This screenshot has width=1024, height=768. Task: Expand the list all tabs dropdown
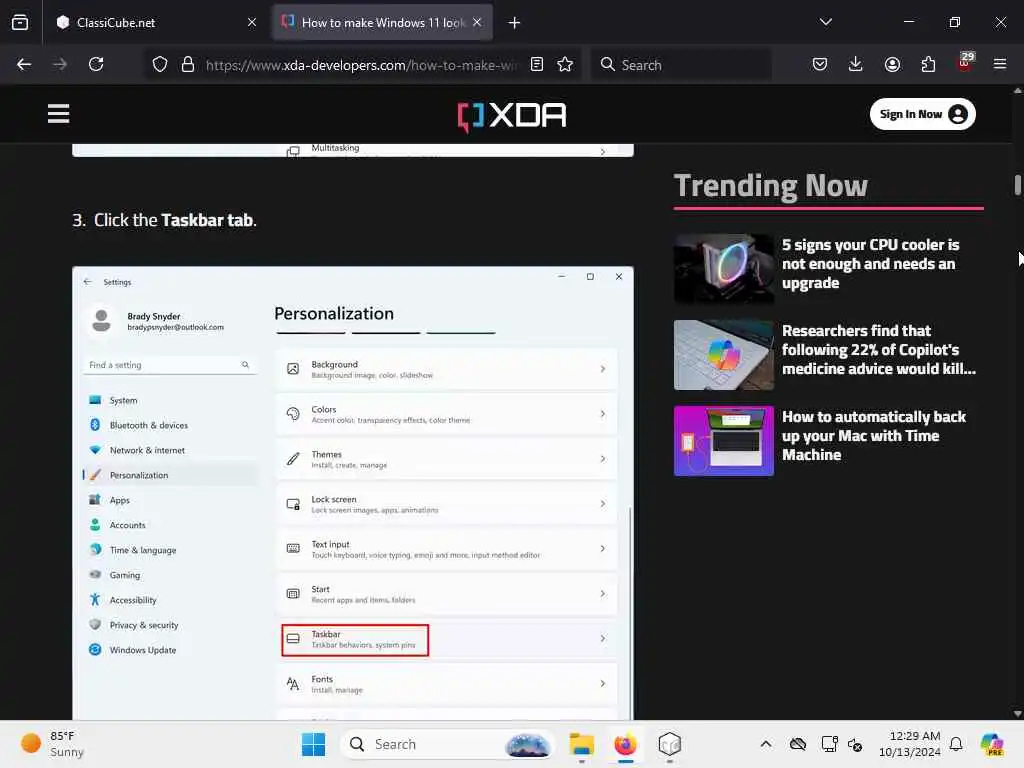[x=826, y=22]
